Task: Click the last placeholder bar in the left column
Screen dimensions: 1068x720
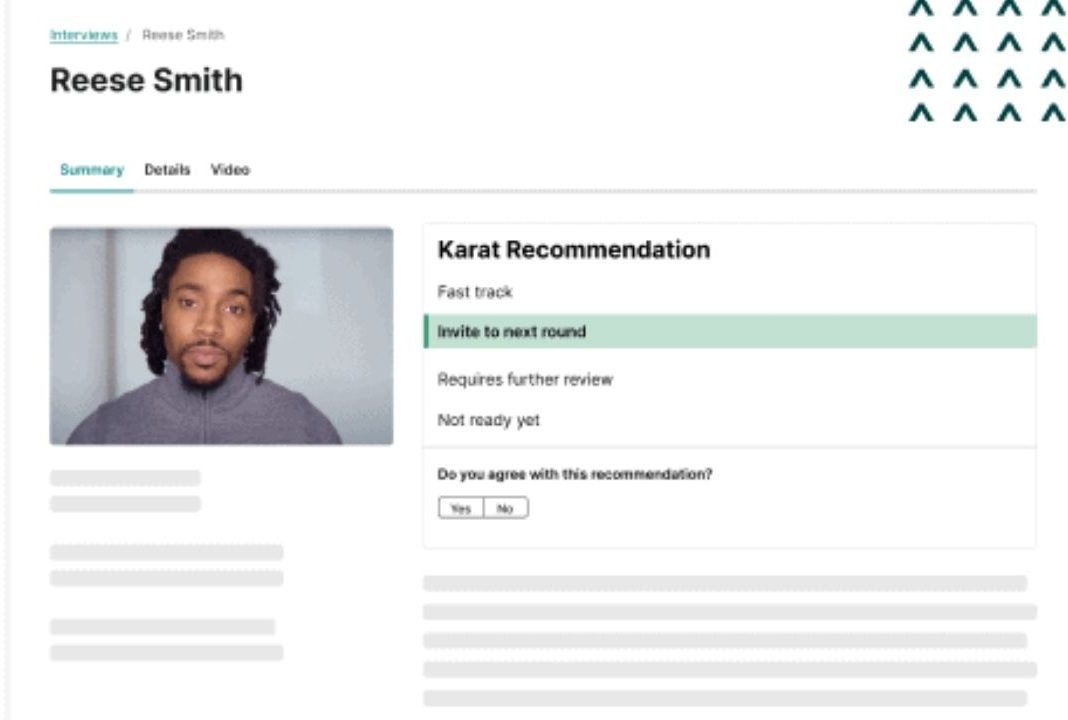Action: click(166, 653)
